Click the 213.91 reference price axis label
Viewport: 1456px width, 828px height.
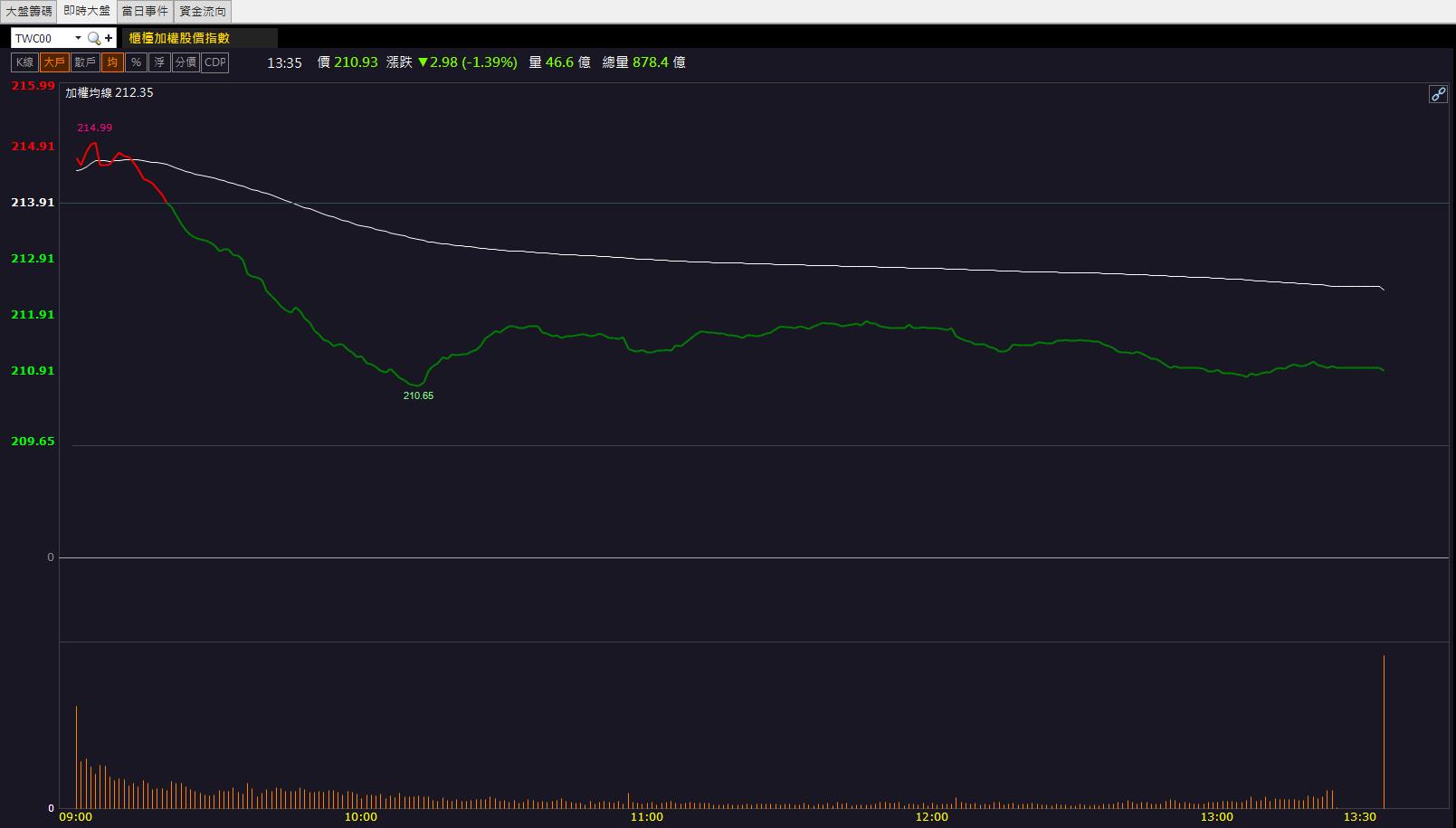33,202
